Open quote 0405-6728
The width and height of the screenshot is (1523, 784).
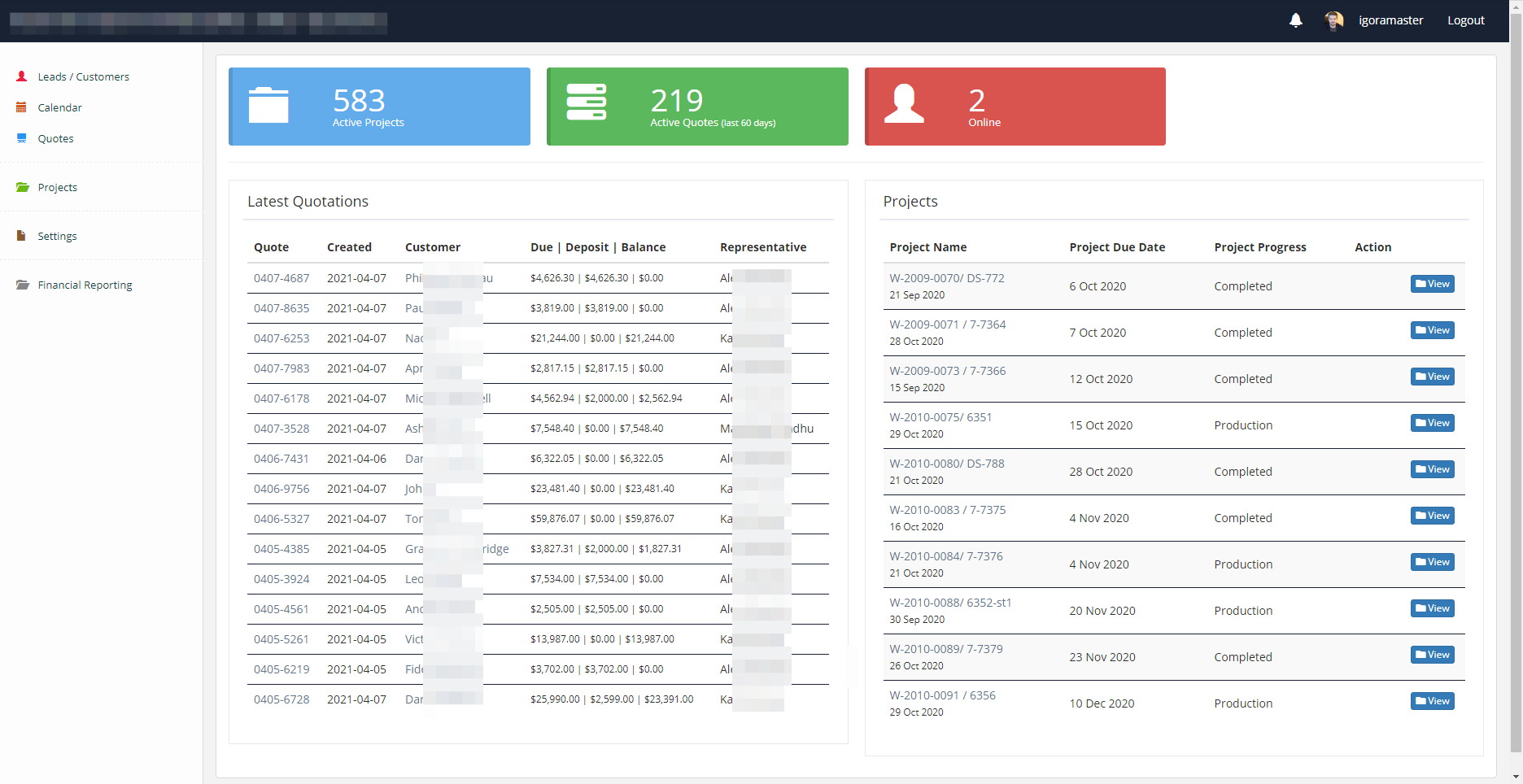(x=281, y=699)
